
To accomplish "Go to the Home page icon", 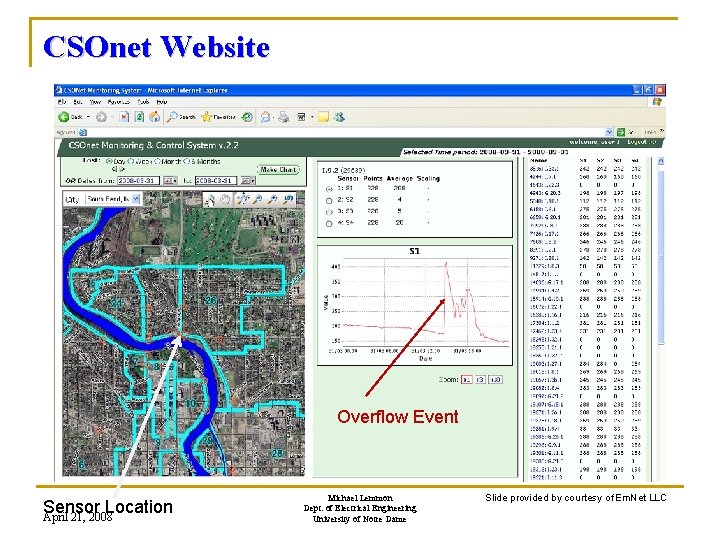I will coord(154,117).
